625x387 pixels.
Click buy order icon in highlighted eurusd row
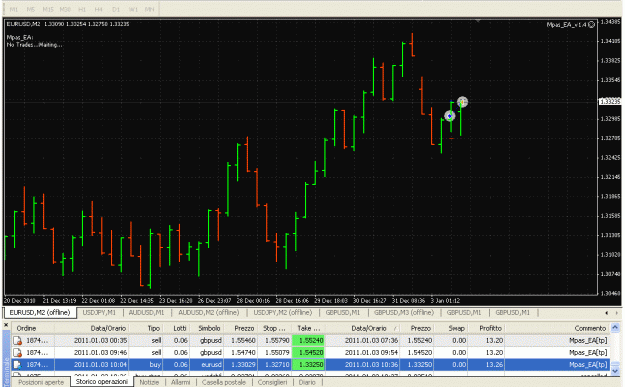tap(18, 365)
